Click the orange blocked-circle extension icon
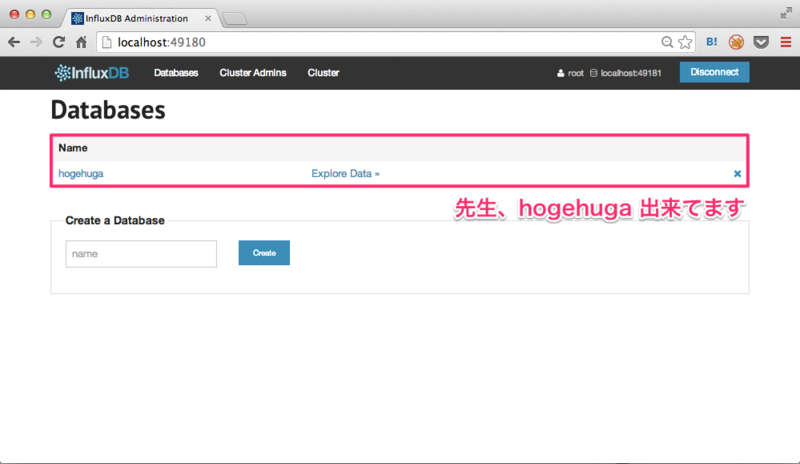Viewport: 800px width, 464px height. [736, 42]
